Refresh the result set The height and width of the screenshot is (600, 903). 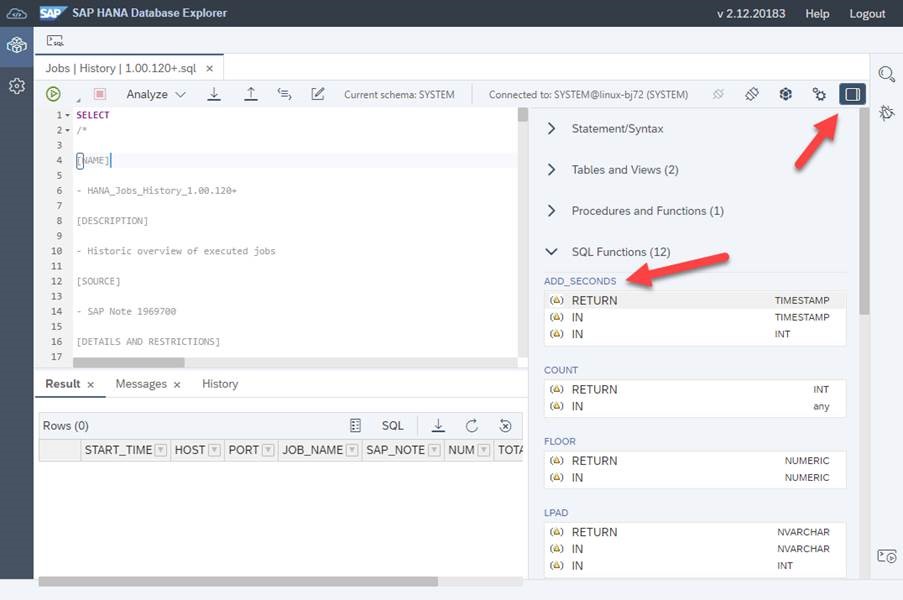472,426
